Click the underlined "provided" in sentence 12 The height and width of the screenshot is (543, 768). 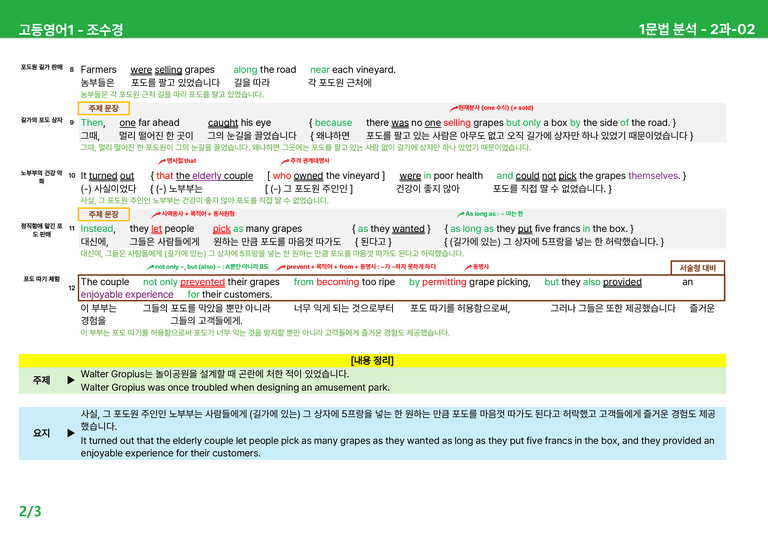622,282
